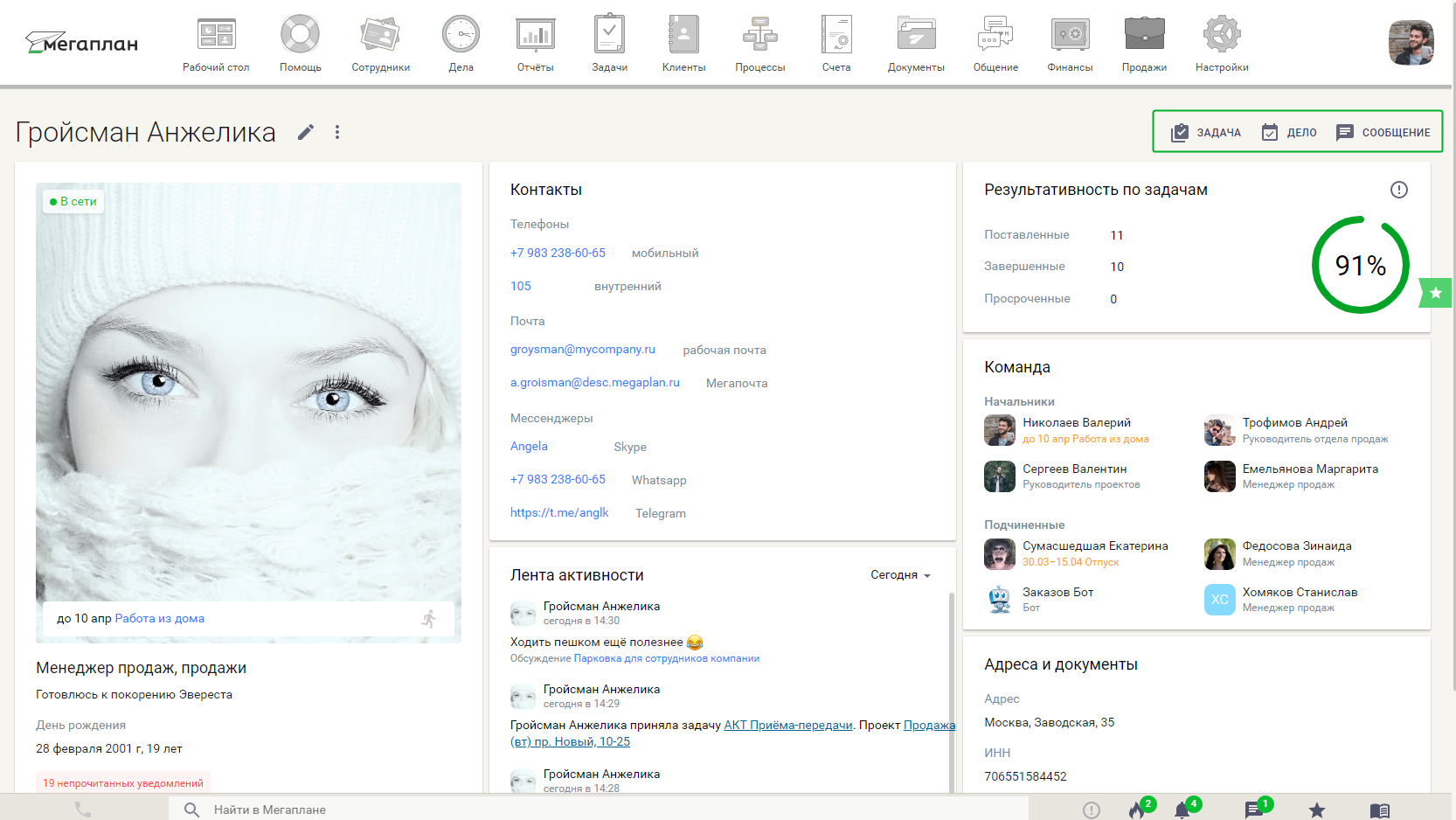Viewport: 1456px width, 820px height.
Task: Edit the profile with pencil icon
Action: tap(305, 132)
